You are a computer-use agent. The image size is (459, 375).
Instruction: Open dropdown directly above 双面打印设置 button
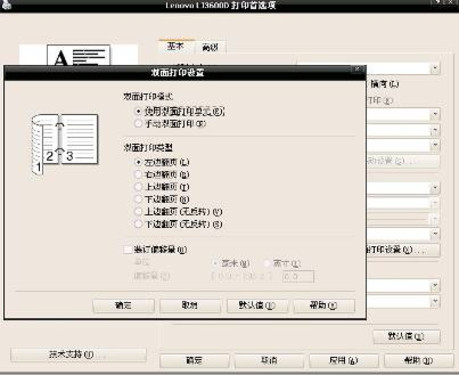[435, 234]
